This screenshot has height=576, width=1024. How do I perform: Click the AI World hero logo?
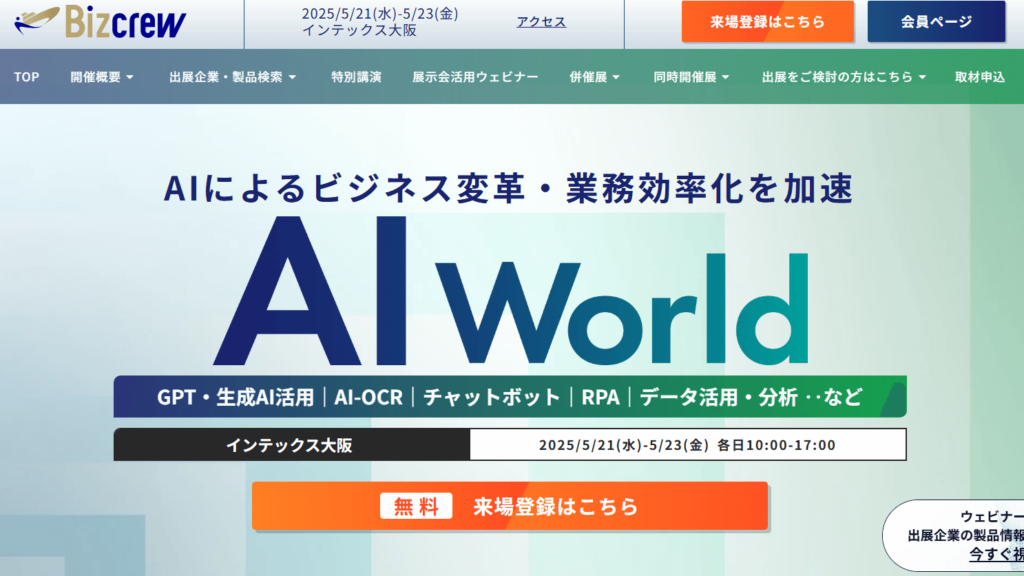pos(511,291)
